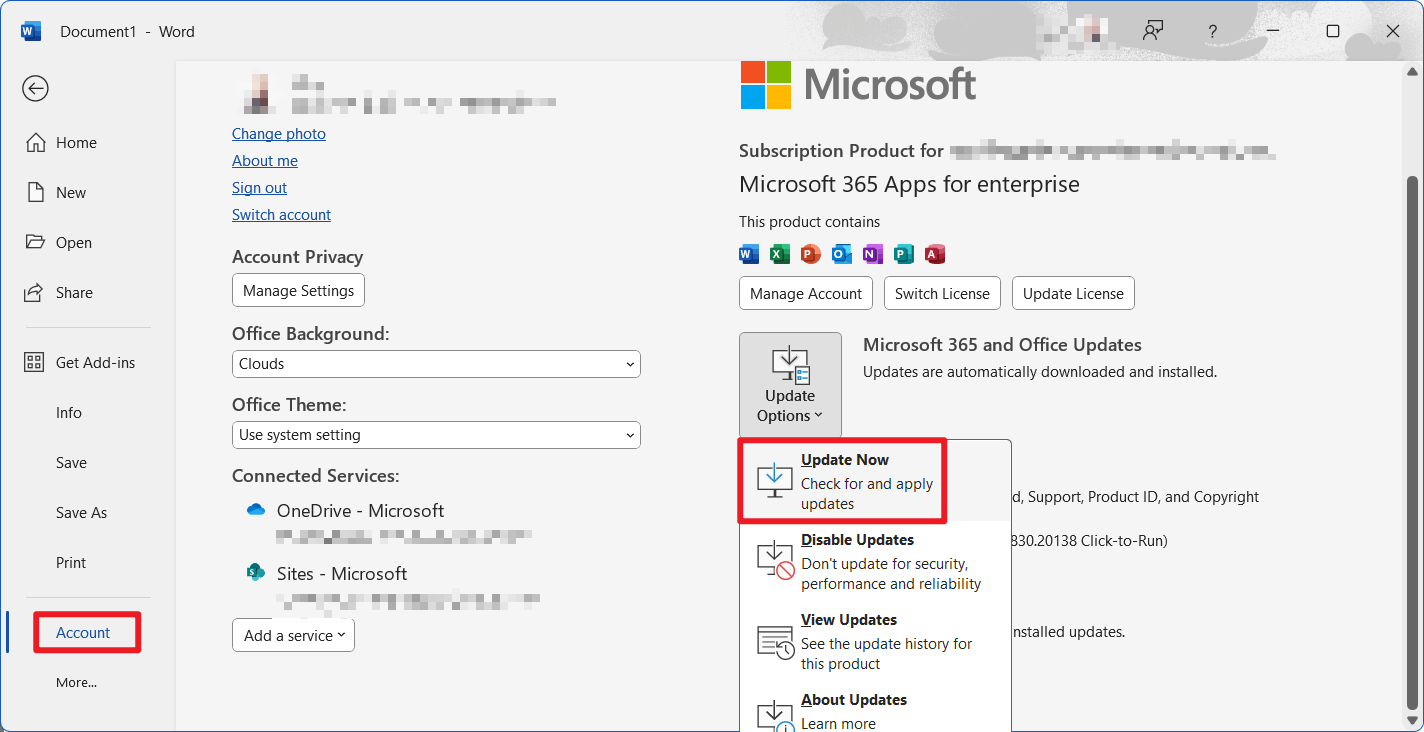Viewport: 1424px width, 732px height.
Task: Open the Office Theme dropdown
Action: (x=436, y=435)
